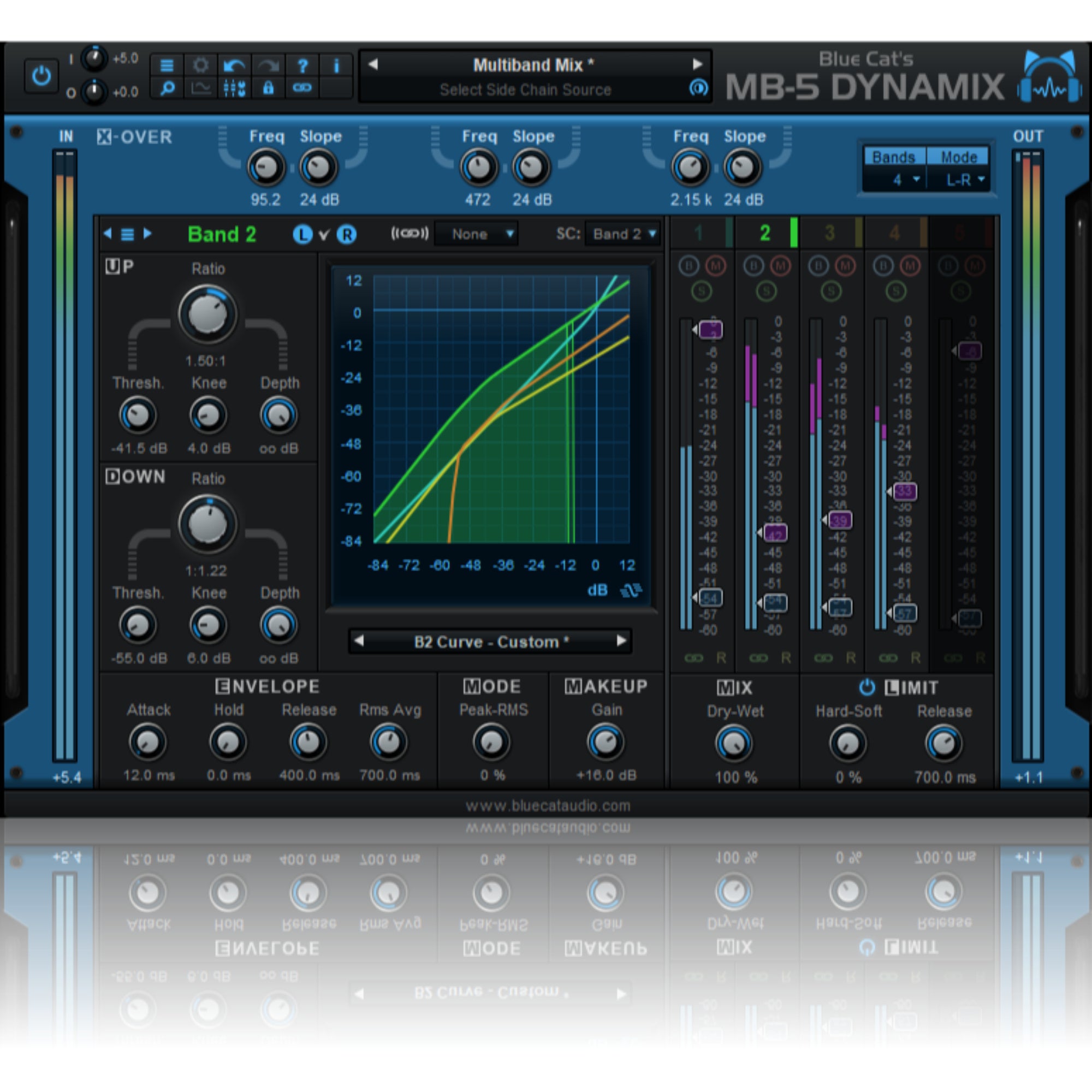Toggle the padlock lock icon
Image resolution: width=1092 pixels, height=1092 pixels.
pyautogui.click(x=268, y=88)
